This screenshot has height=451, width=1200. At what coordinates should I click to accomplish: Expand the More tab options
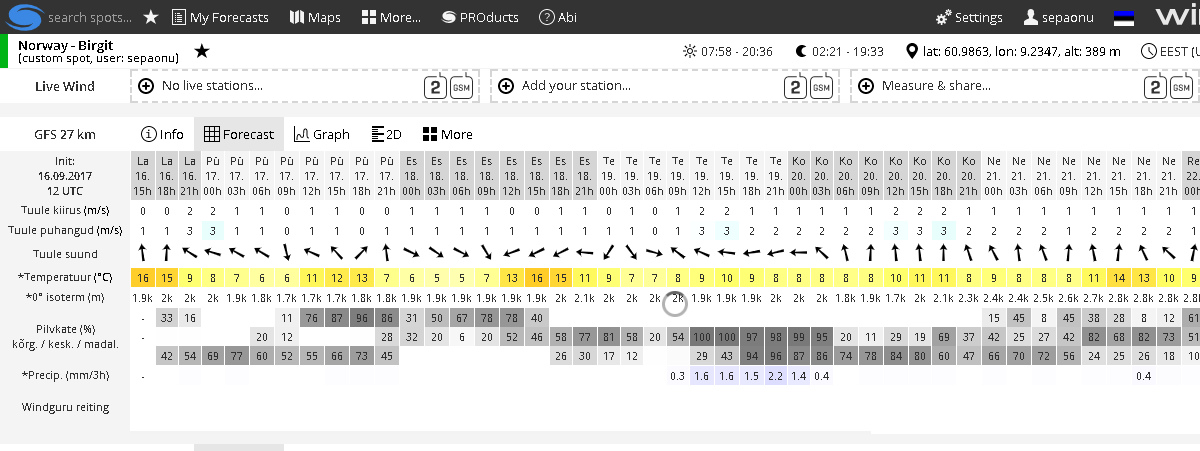pyautogui.click(x=447, y=134)
